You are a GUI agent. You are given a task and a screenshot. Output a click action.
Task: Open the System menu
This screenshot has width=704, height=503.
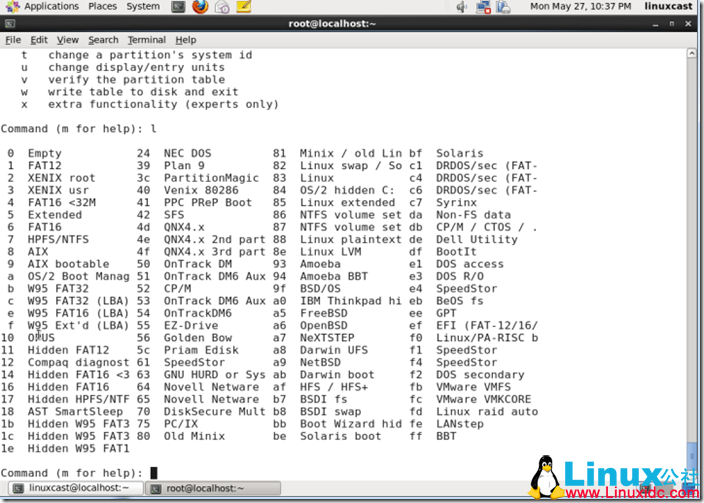[x=143, y=7]
